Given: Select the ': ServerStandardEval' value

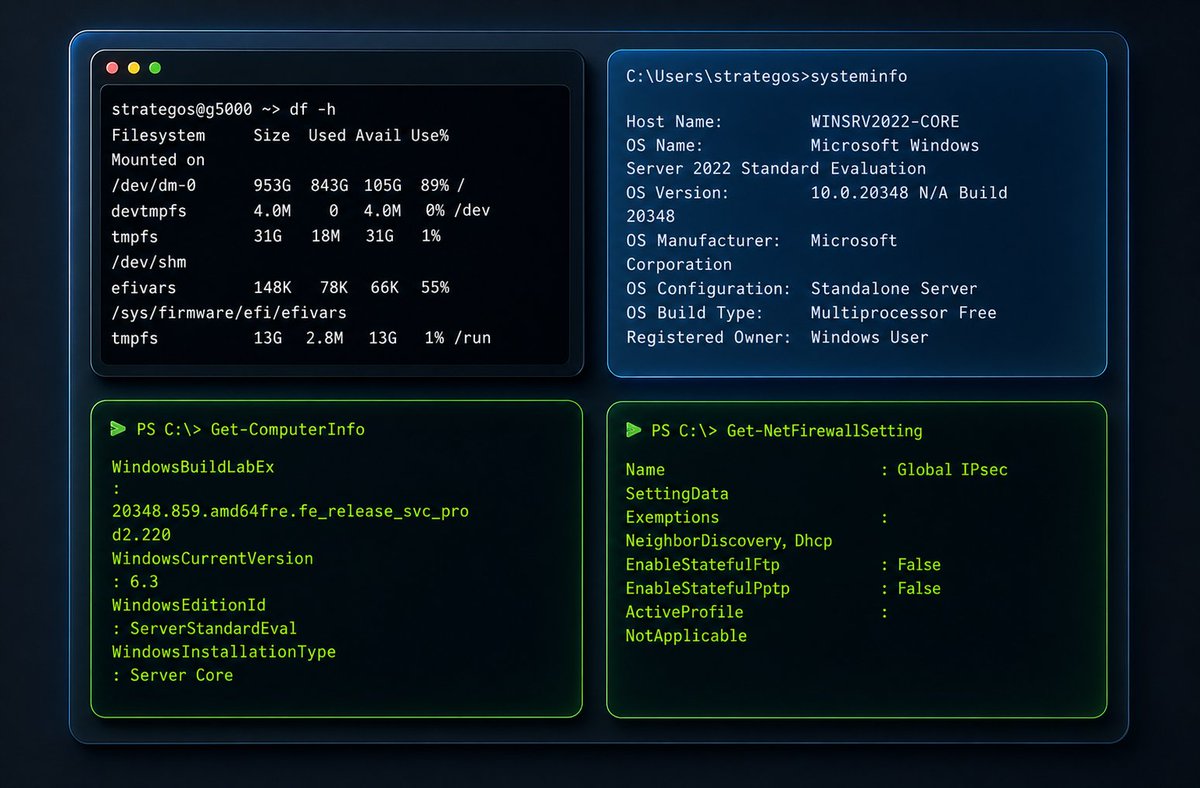Looking at the screenshot, I should pos(204,629).
